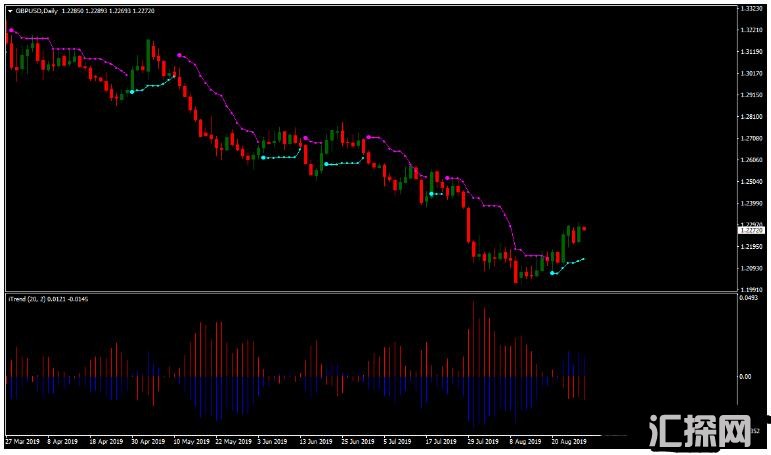Click the 8 Apr 2019 date label
Viewport: 771px width, 455px height.
(x=62, y=441)
